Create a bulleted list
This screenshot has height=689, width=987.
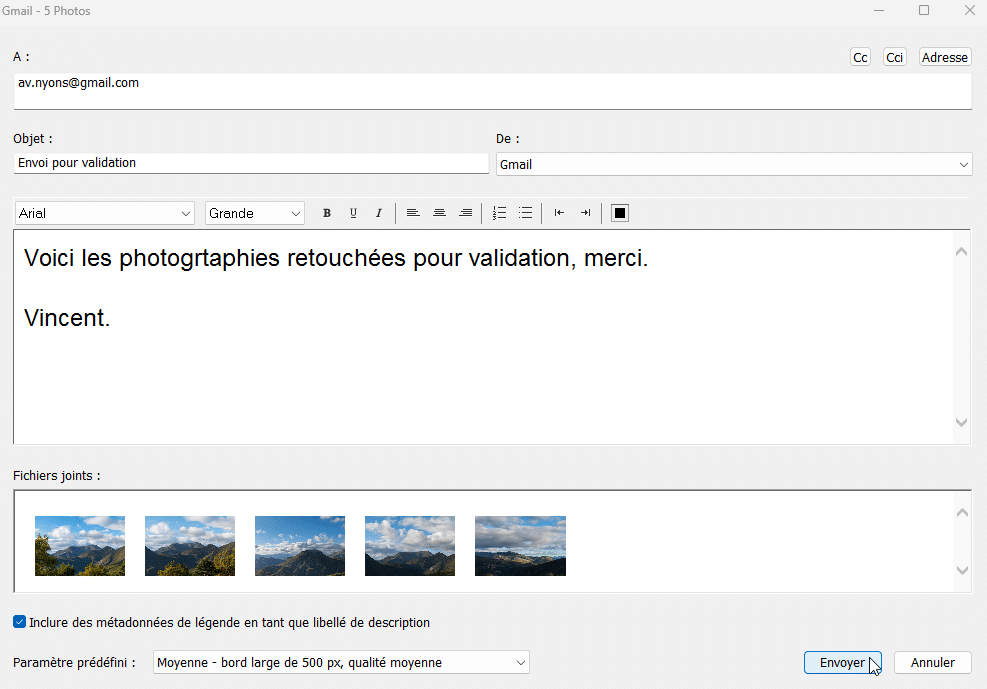[x=525, y=212]
